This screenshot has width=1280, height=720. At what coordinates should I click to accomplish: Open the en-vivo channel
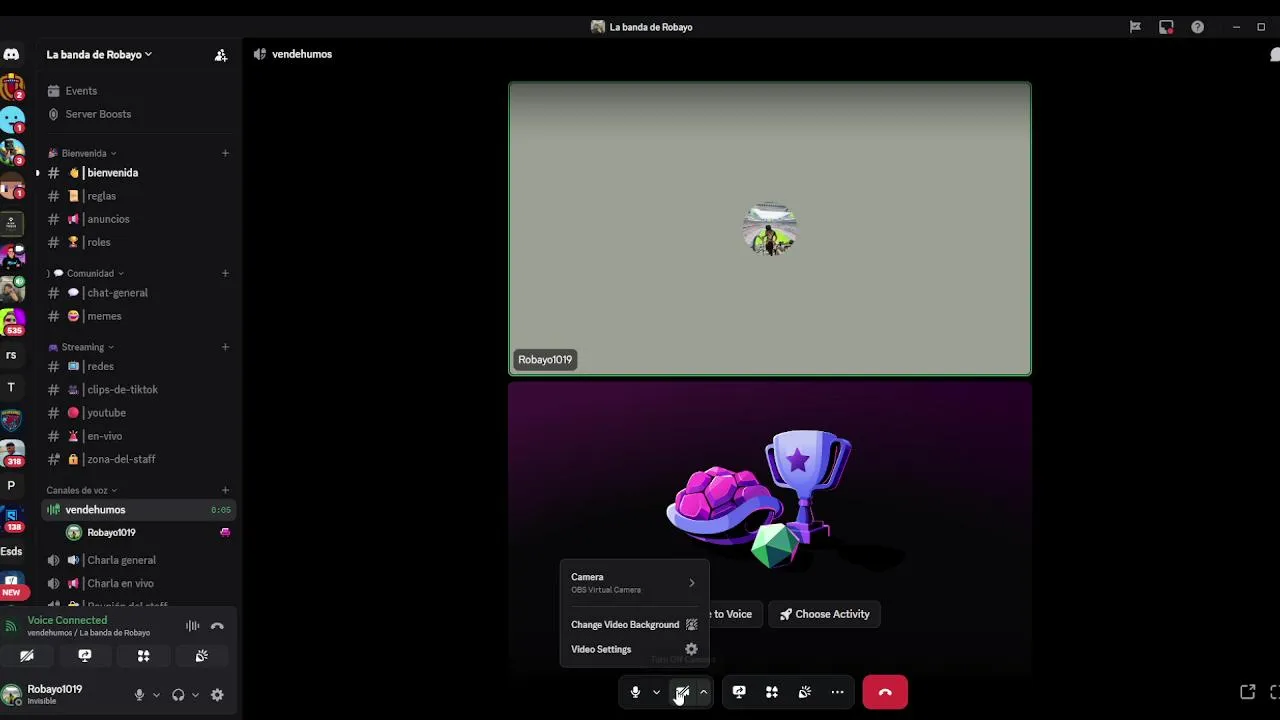[139, 436]
